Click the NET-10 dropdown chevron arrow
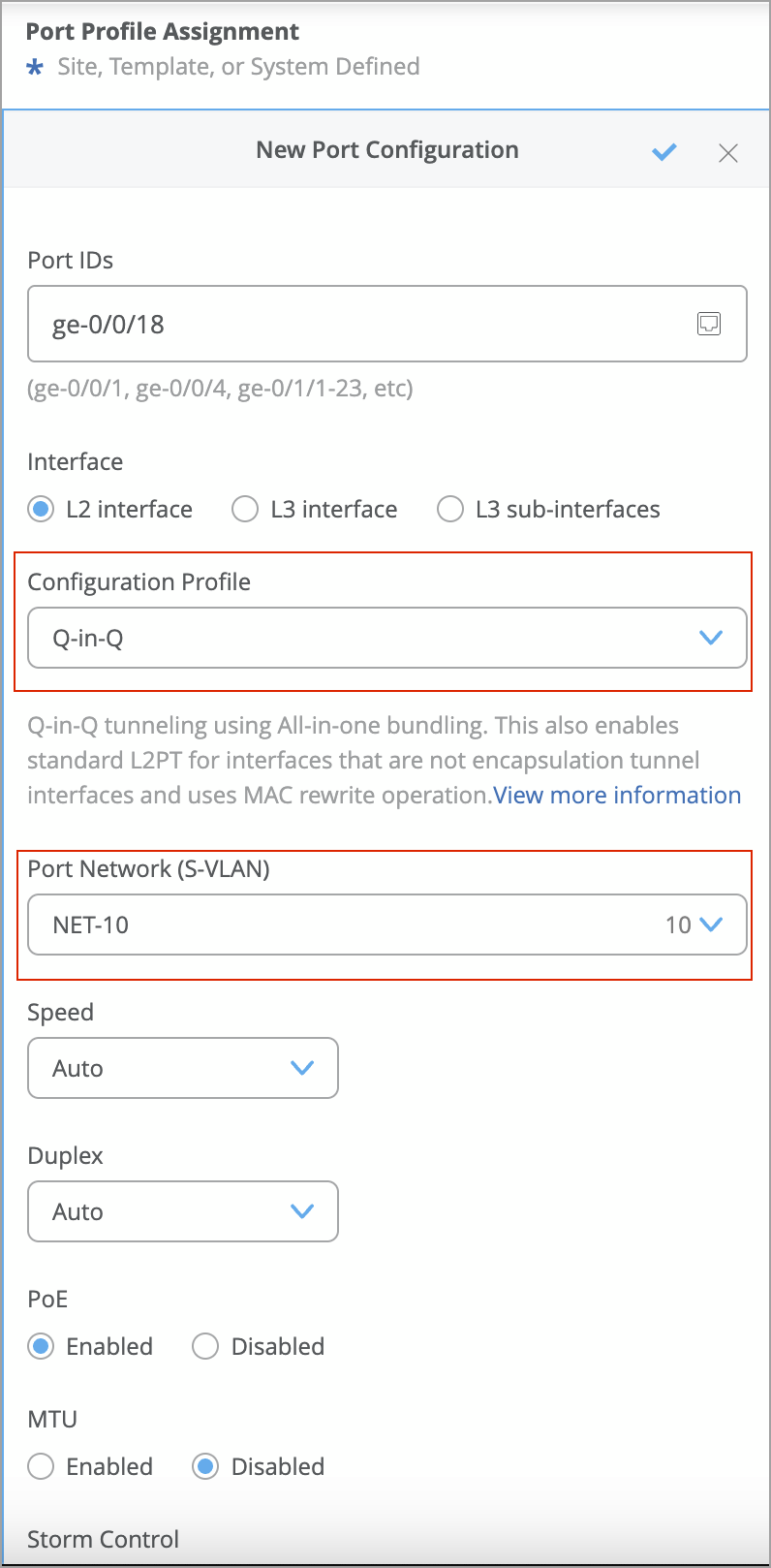771x1568 pixels. [711, 925]
